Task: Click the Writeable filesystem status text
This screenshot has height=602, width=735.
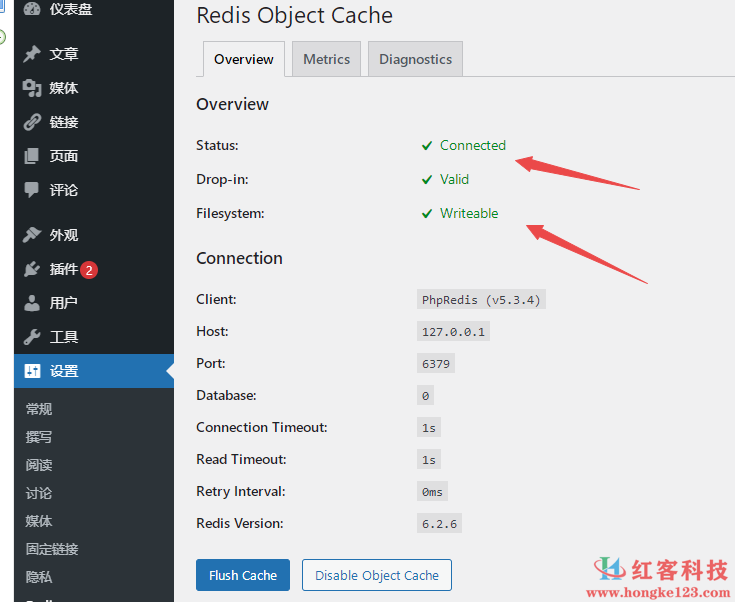Action: pyautogui.click(x=469, y=213)
